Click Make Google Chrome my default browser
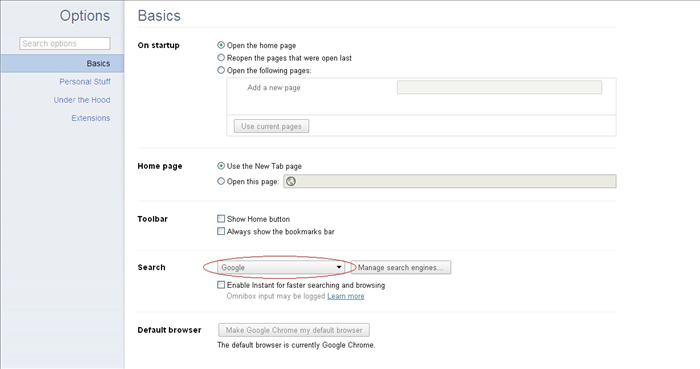 294,330
